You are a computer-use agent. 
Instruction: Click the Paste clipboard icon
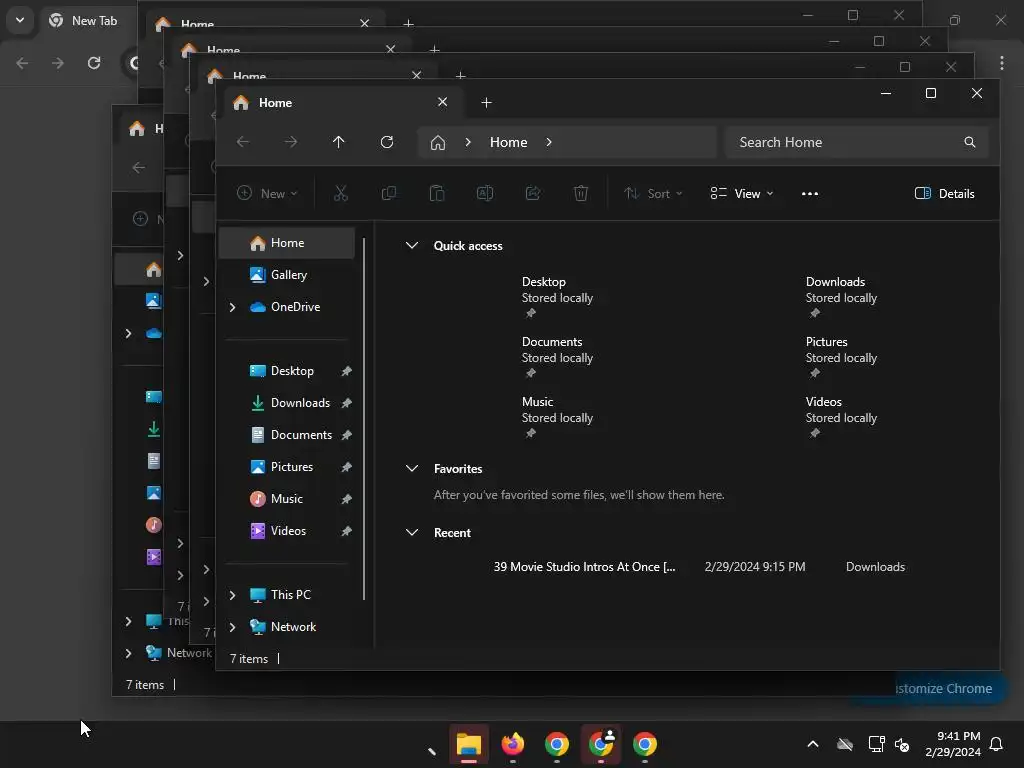pyautogui.click(x=437, y=193)
